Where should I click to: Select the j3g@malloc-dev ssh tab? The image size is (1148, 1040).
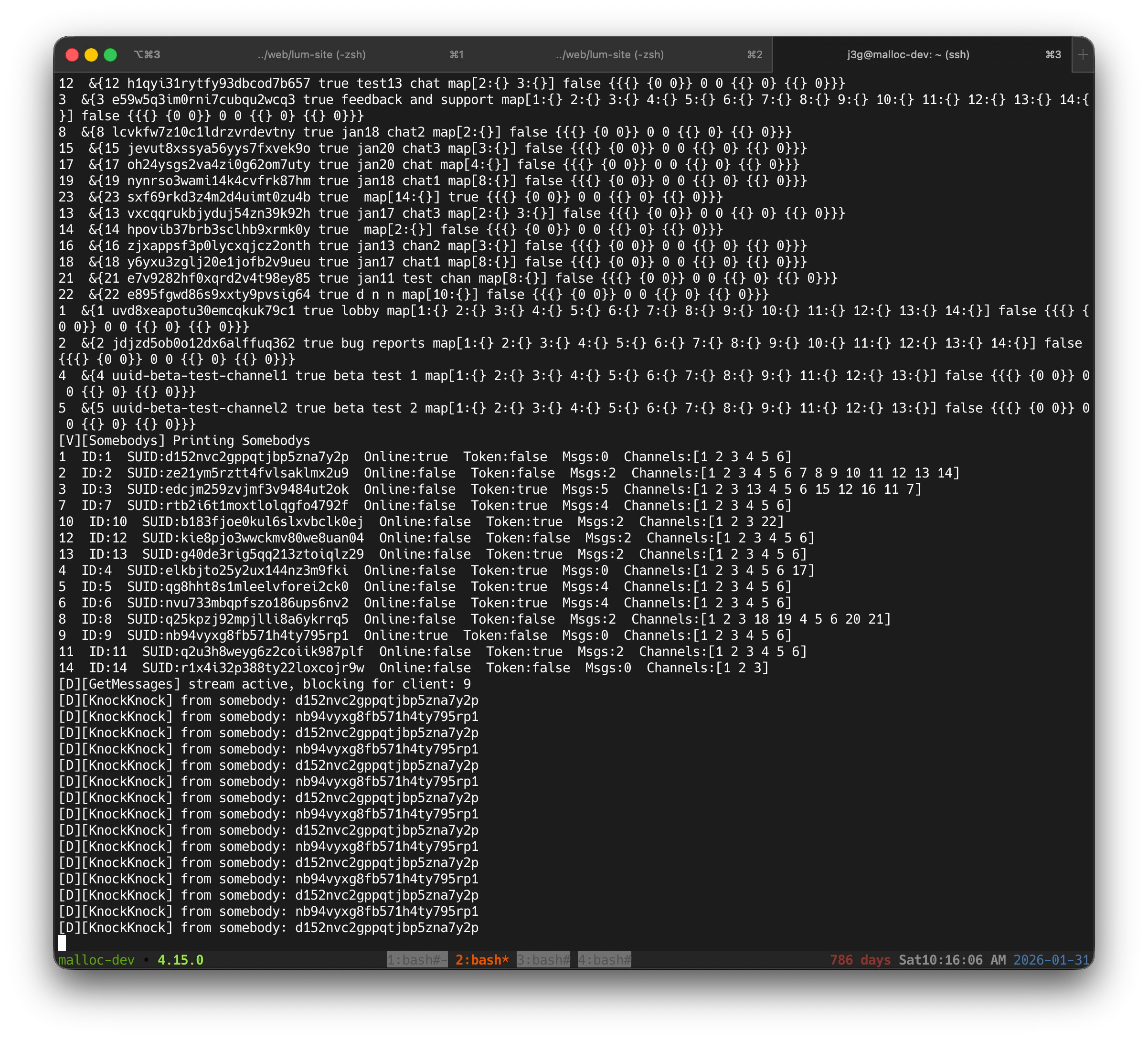[x=908, y=55]
